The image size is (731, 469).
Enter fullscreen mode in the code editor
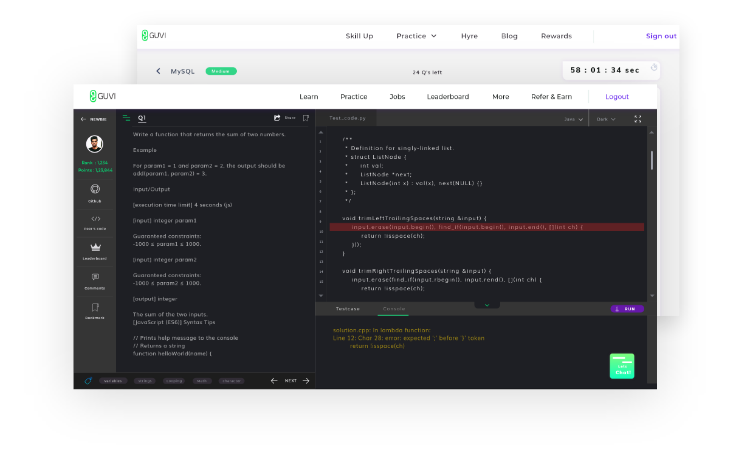tap(638, 119)
